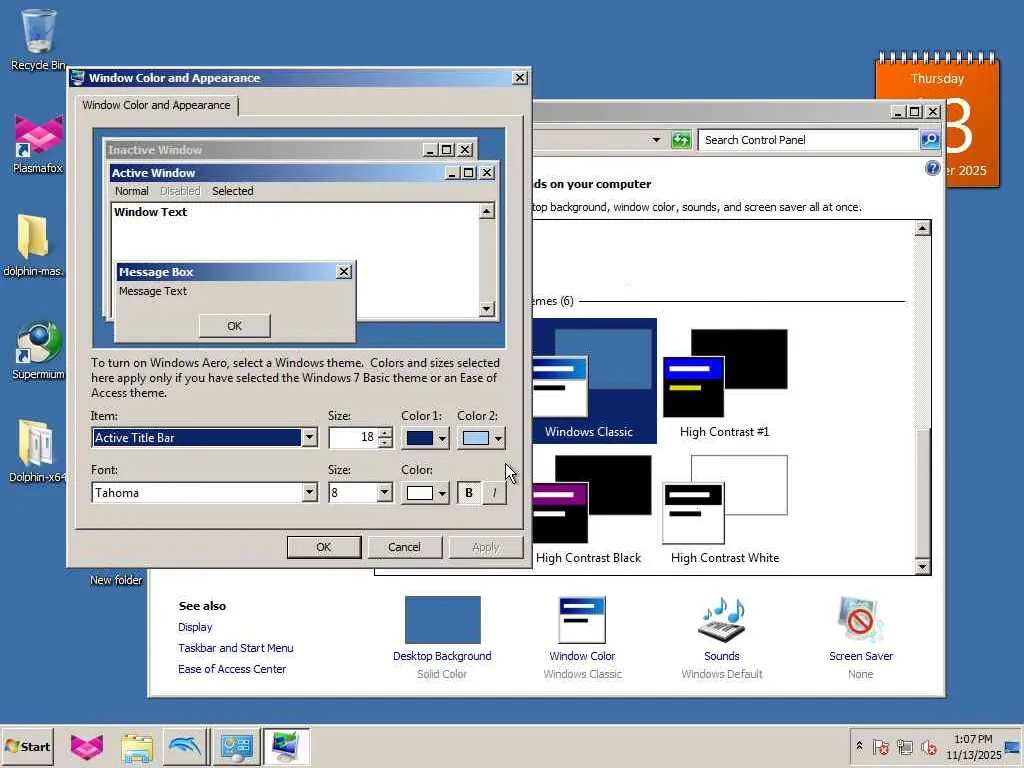Expand the Control Panel address bar dropdown

pos(656,140)
